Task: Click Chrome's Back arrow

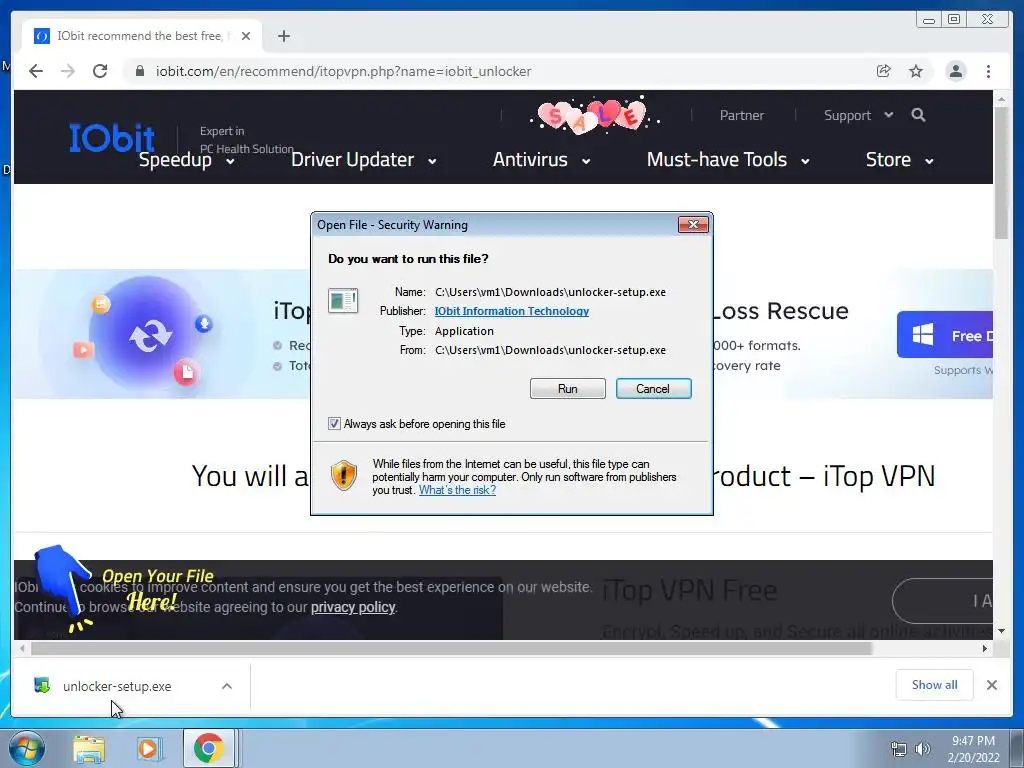Action: [36, 71]
